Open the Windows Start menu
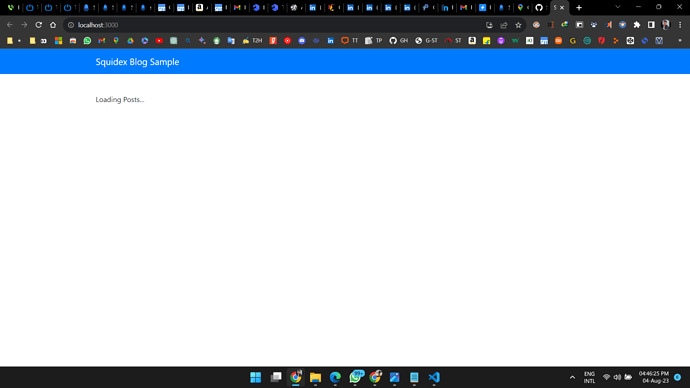Screen dimensions: 690x388 256,377
